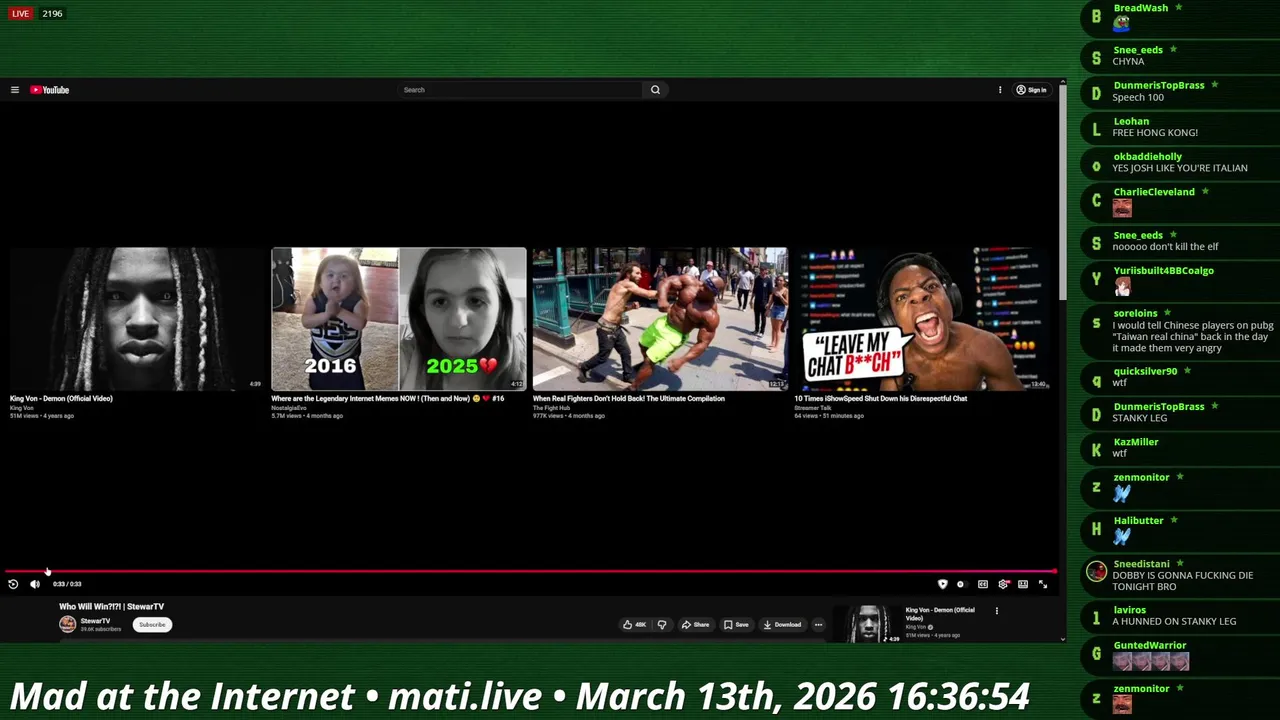The image size is (1280, 720).
Task: Click chat username Leohan
Action: tap(1131, 121)
